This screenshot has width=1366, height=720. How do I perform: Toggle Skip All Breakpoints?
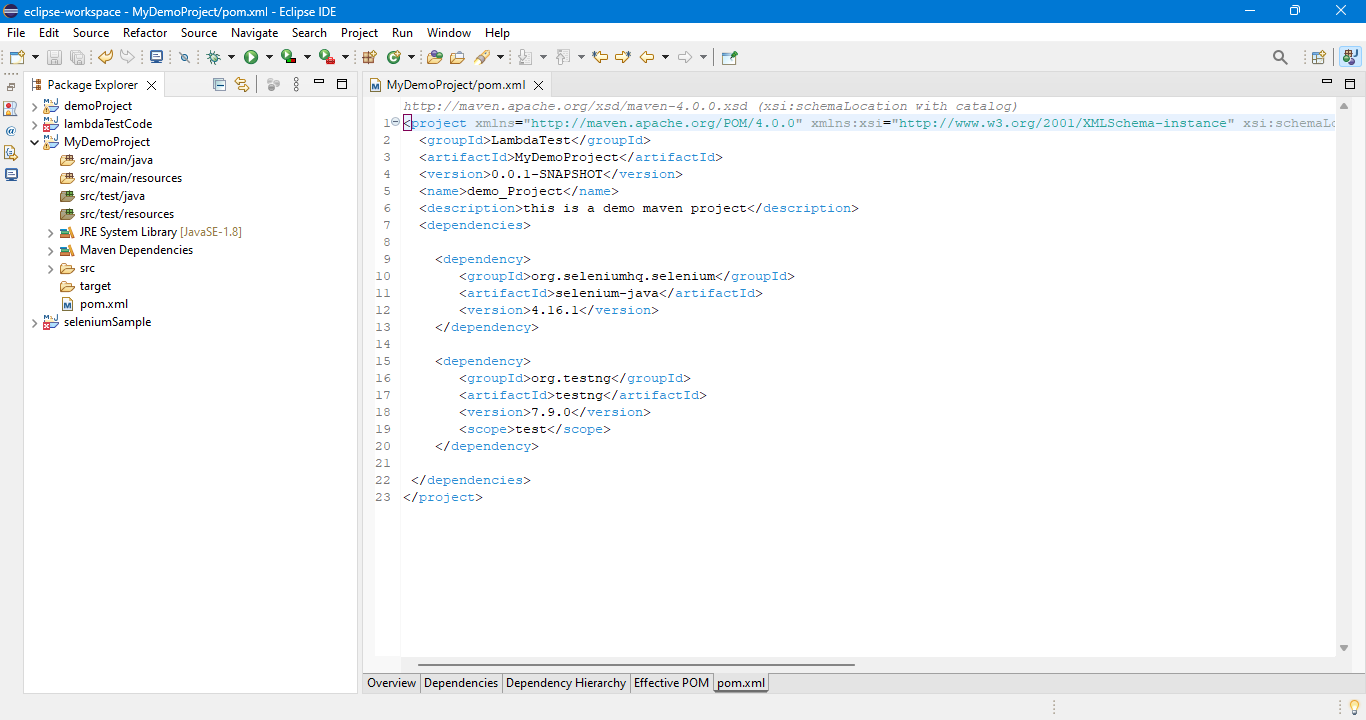pos(184,57)
